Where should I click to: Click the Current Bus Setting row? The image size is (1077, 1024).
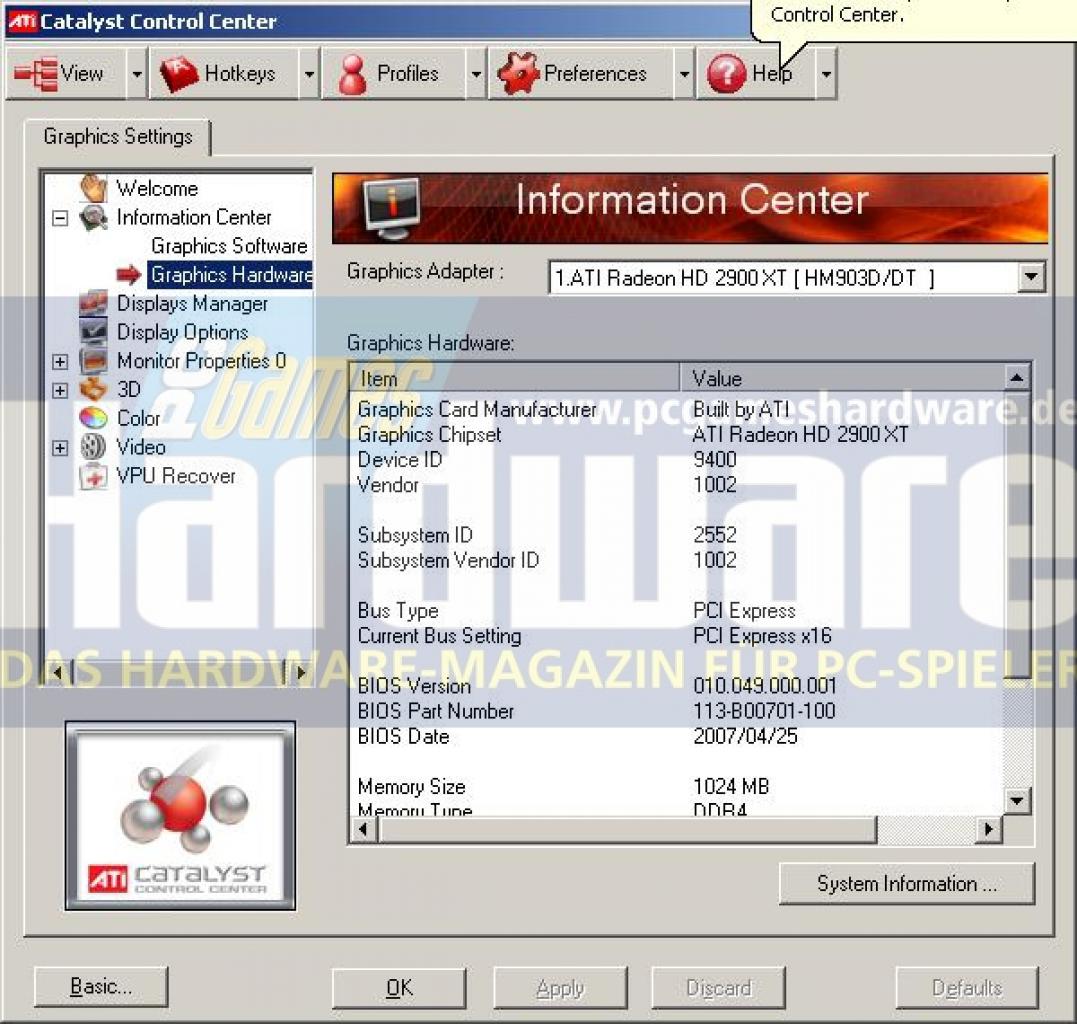(677, 636)
